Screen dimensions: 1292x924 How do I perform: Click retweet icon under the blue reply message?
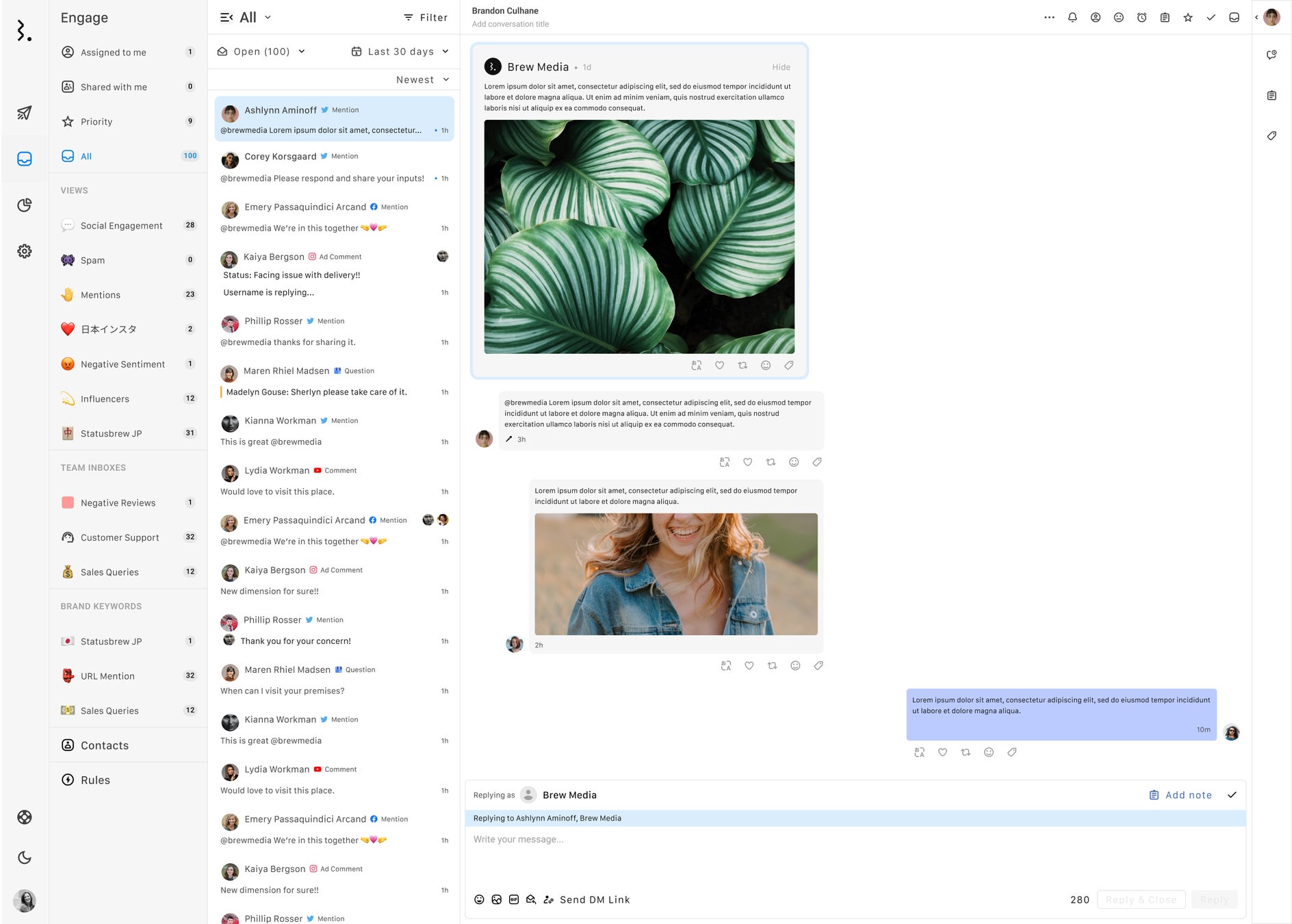tap(966, 752)
